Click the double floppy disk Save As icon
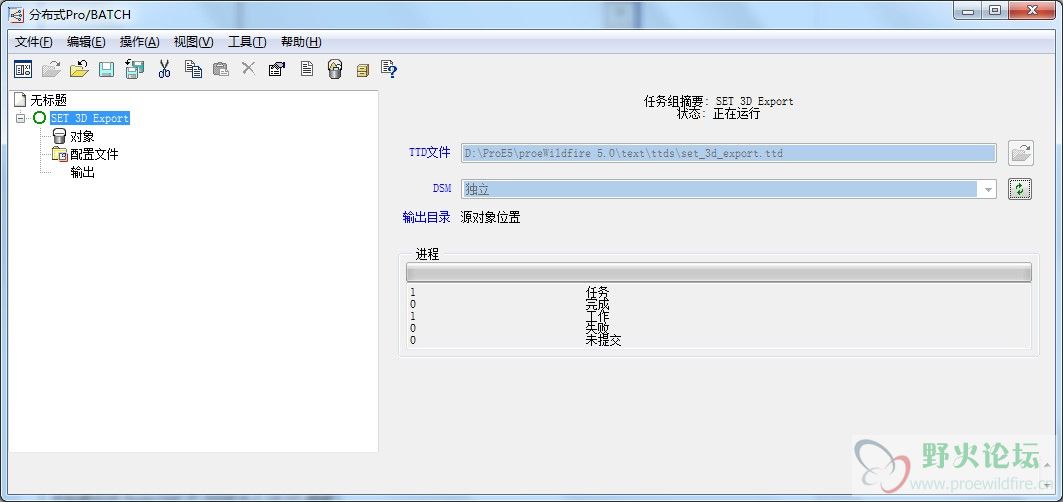Viewport: 1063px width, 502px height. [x=135, y=69]
